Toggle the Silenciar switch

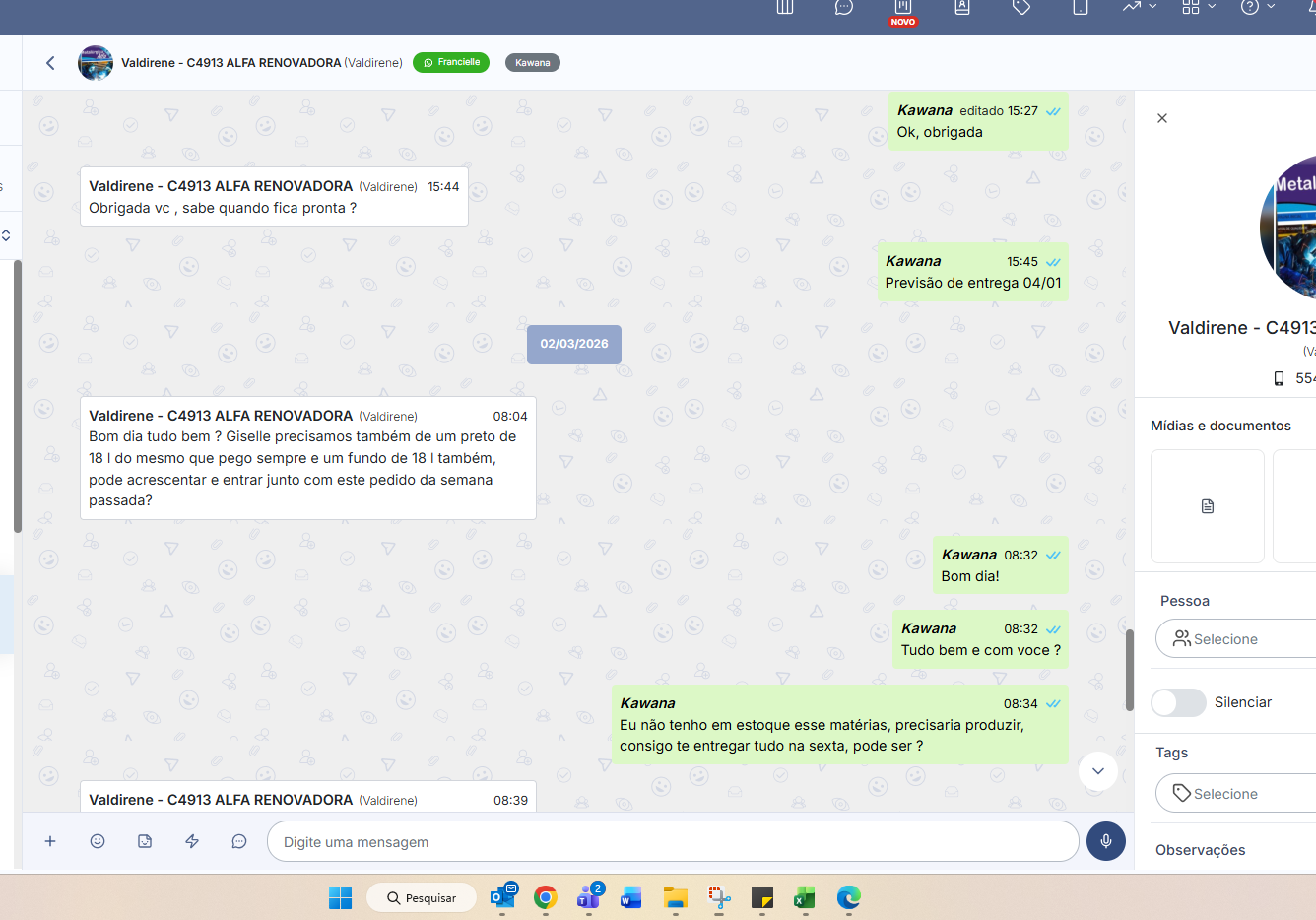point(1178,702)
